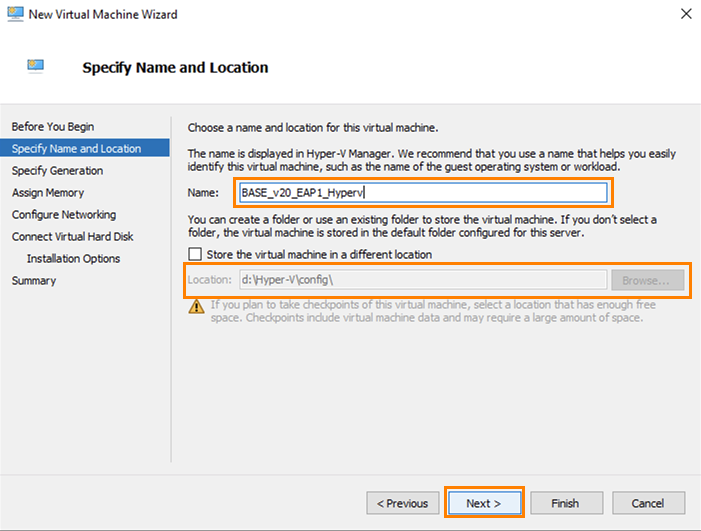Viewport: 701px width, 531px height.
Task: Click the Location path field
Action: point(422,281)
